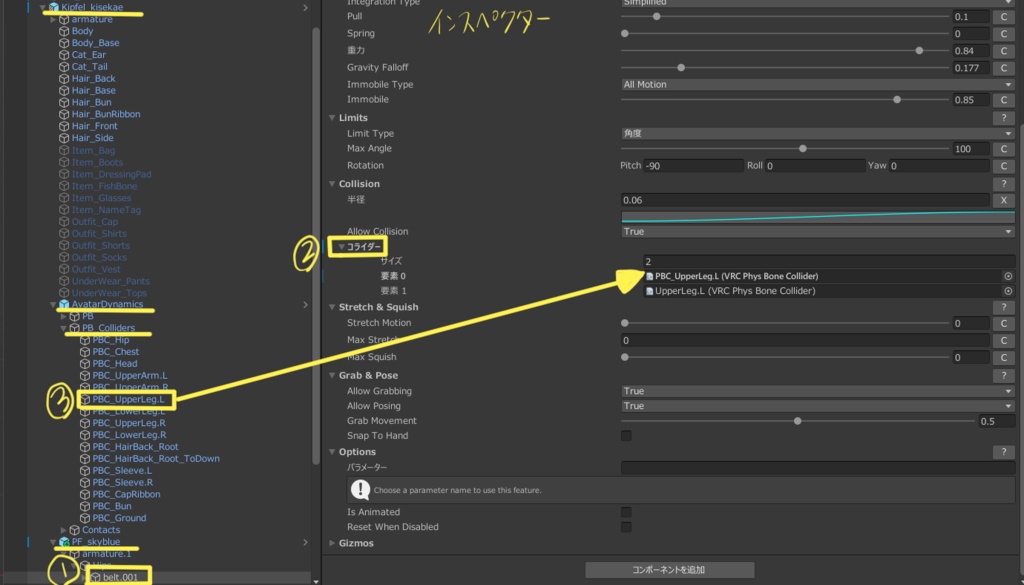Expand the Contacts tree item
The height and width of the screenshot is (585, 1024).
click(x=64, y=530)
